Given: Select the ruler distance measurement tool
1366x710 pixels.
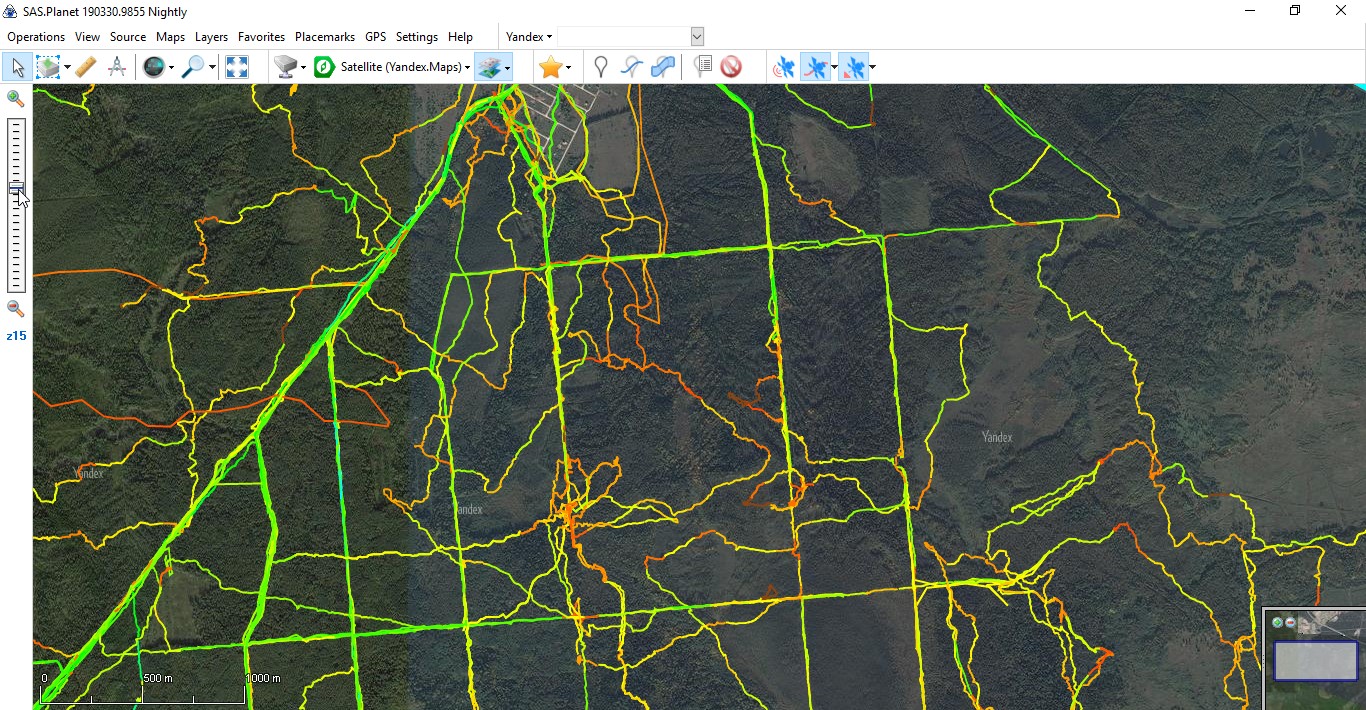Looking at the screenshot, I should (x=86, y=67).
